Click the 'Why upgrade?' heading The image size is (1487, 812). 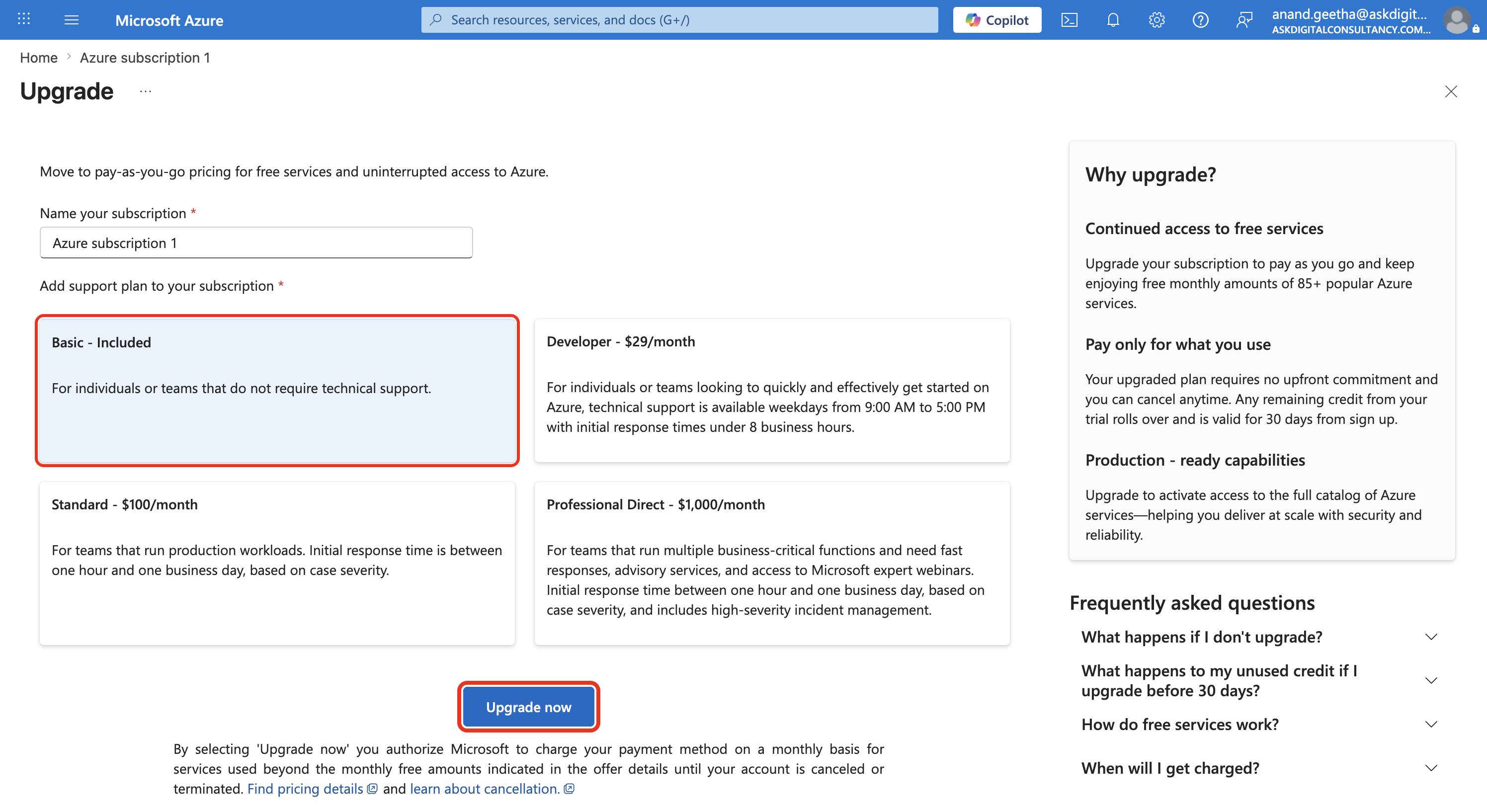tap(1150, 174)
